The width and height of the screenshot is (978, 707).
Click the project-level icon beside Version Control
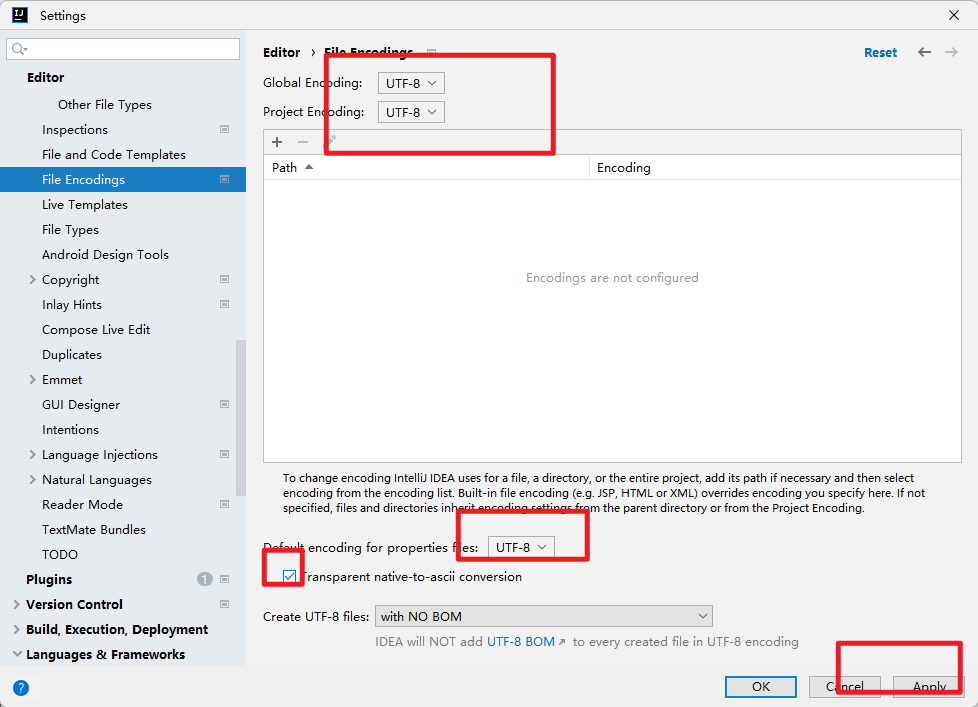coord(225,604)
